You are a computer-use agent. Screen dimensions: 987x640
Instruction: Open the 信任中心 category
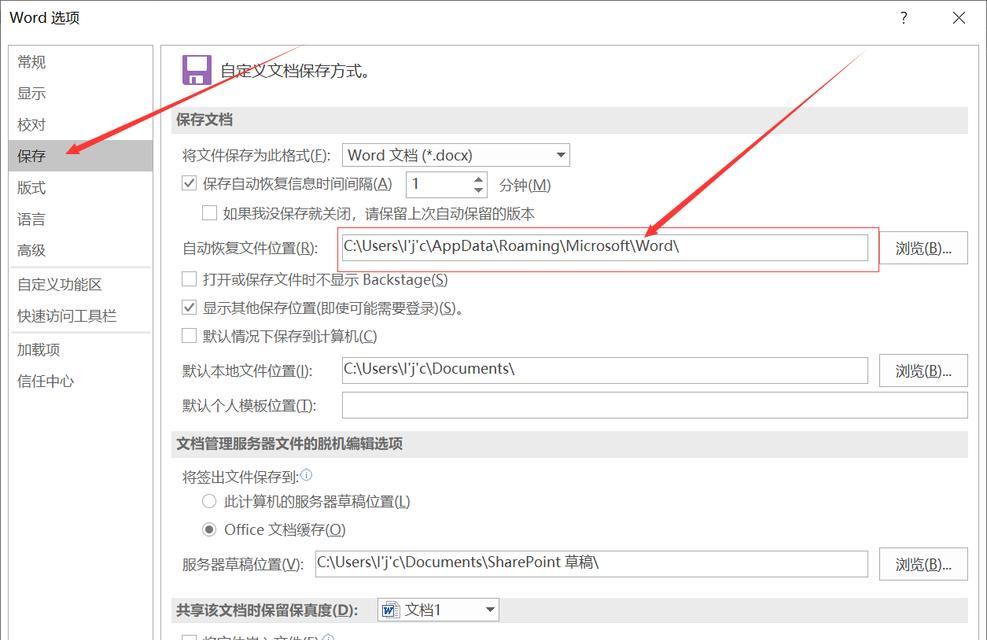coord(45,381)
